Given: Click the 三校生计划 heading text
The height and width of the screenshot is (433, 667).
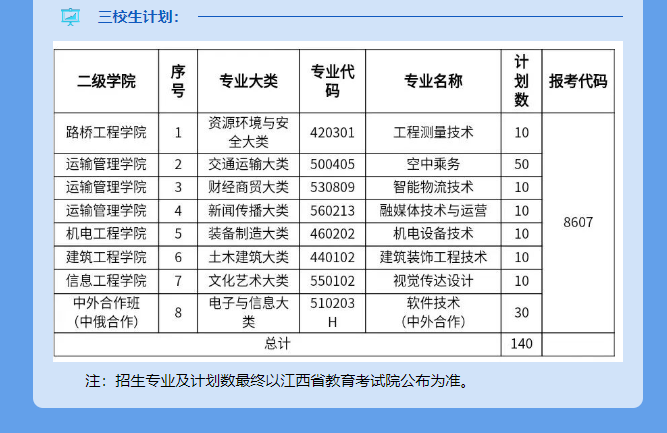Looking at the screenshot, I should pos(139,17).
